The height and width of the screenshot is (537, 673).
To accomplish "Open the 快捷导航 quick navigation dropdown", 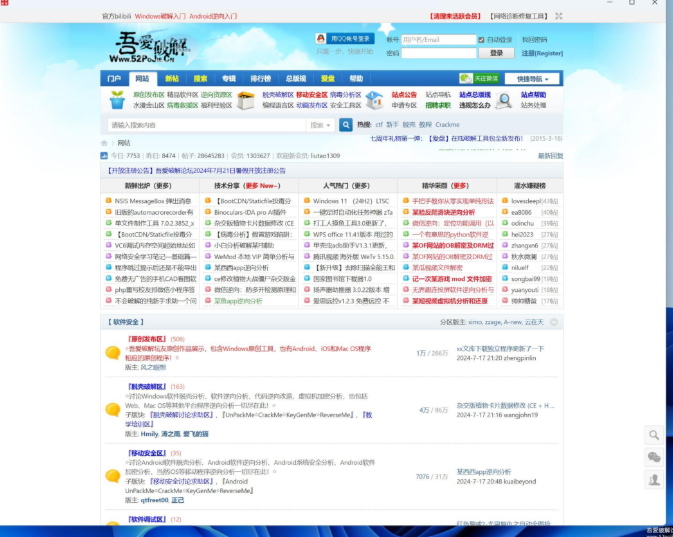I will tap(532, 79).
